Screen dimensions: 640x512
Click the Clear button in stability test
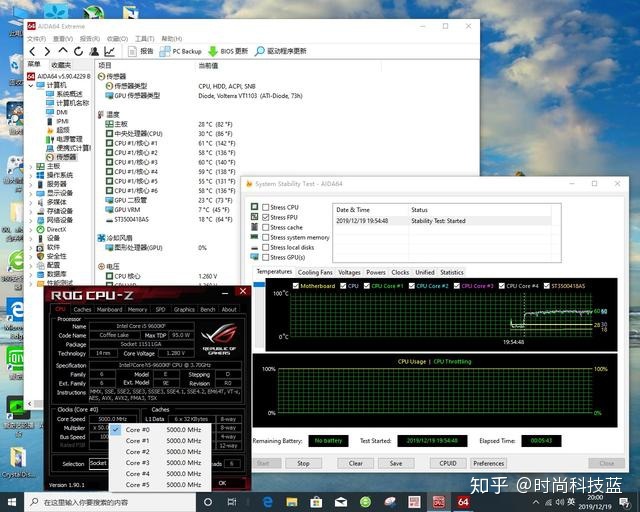356,463
